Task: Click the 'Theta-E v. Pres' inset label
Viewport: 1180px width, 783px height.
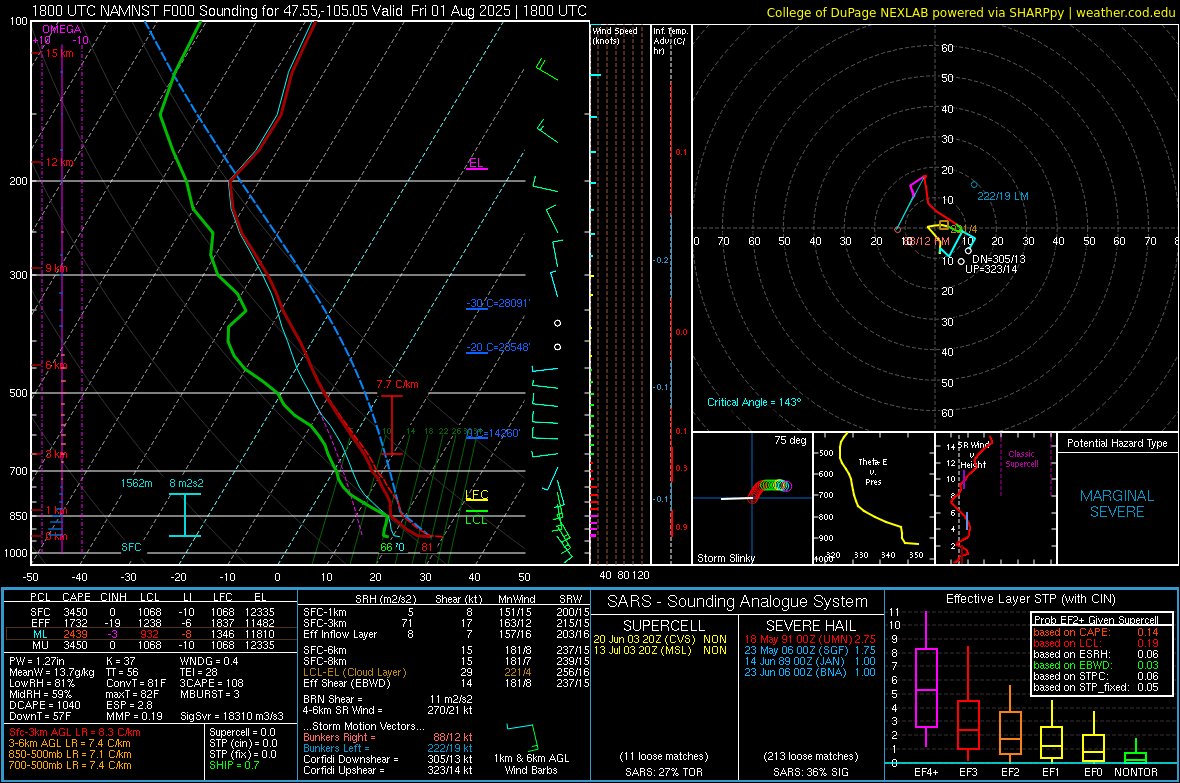Action: point(873,471)
